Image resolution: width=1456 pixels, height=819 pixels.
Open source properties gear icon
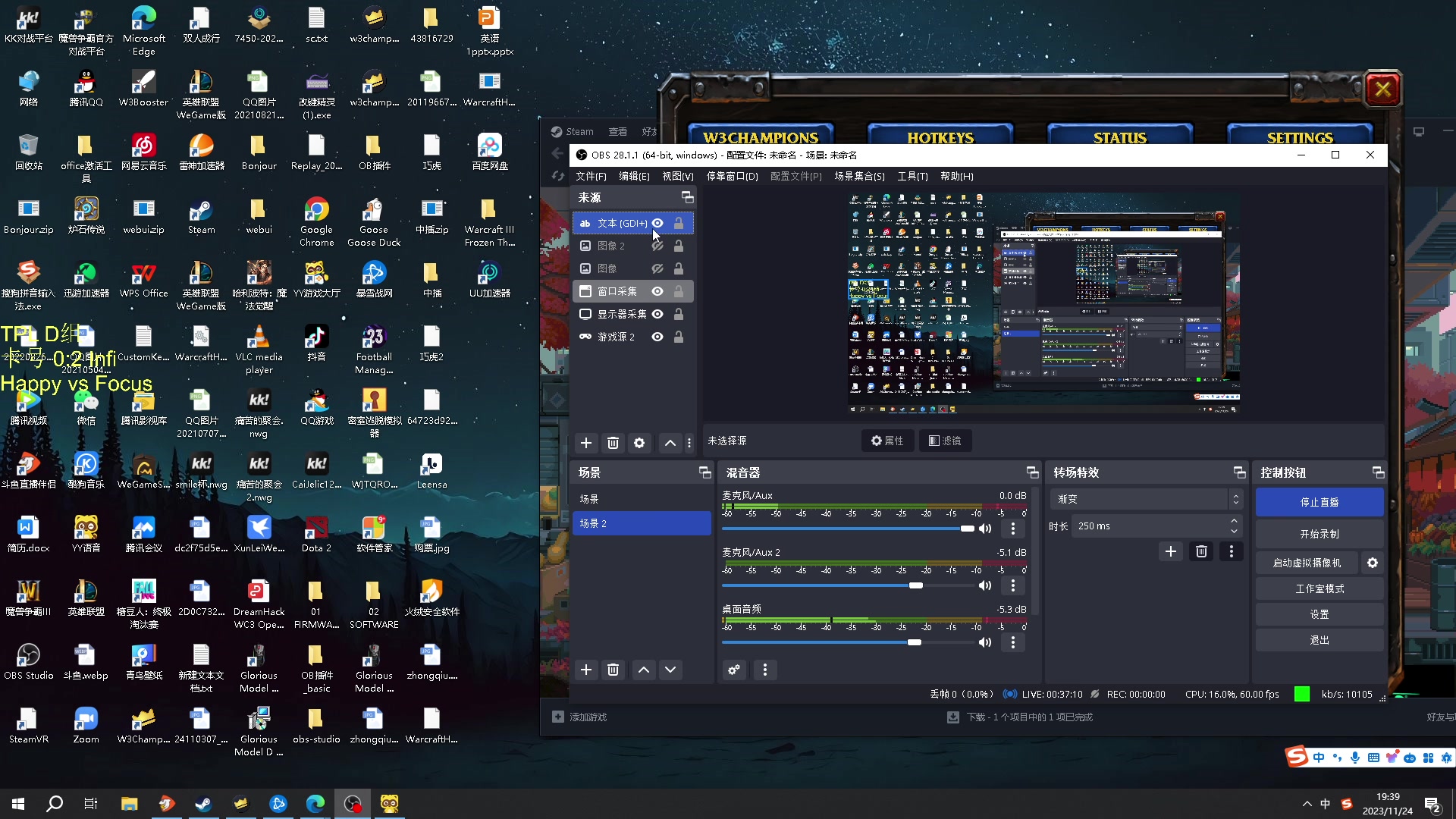639,443
